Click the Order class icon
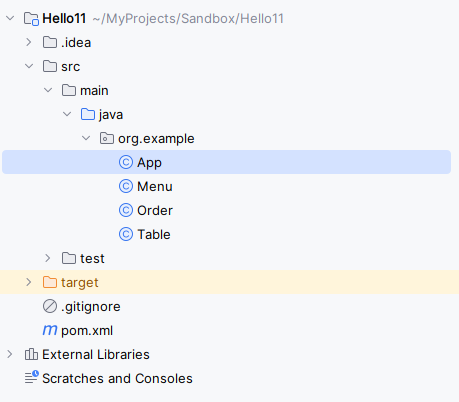The width and height of the screenshot is (459, 402). [126, 211]
